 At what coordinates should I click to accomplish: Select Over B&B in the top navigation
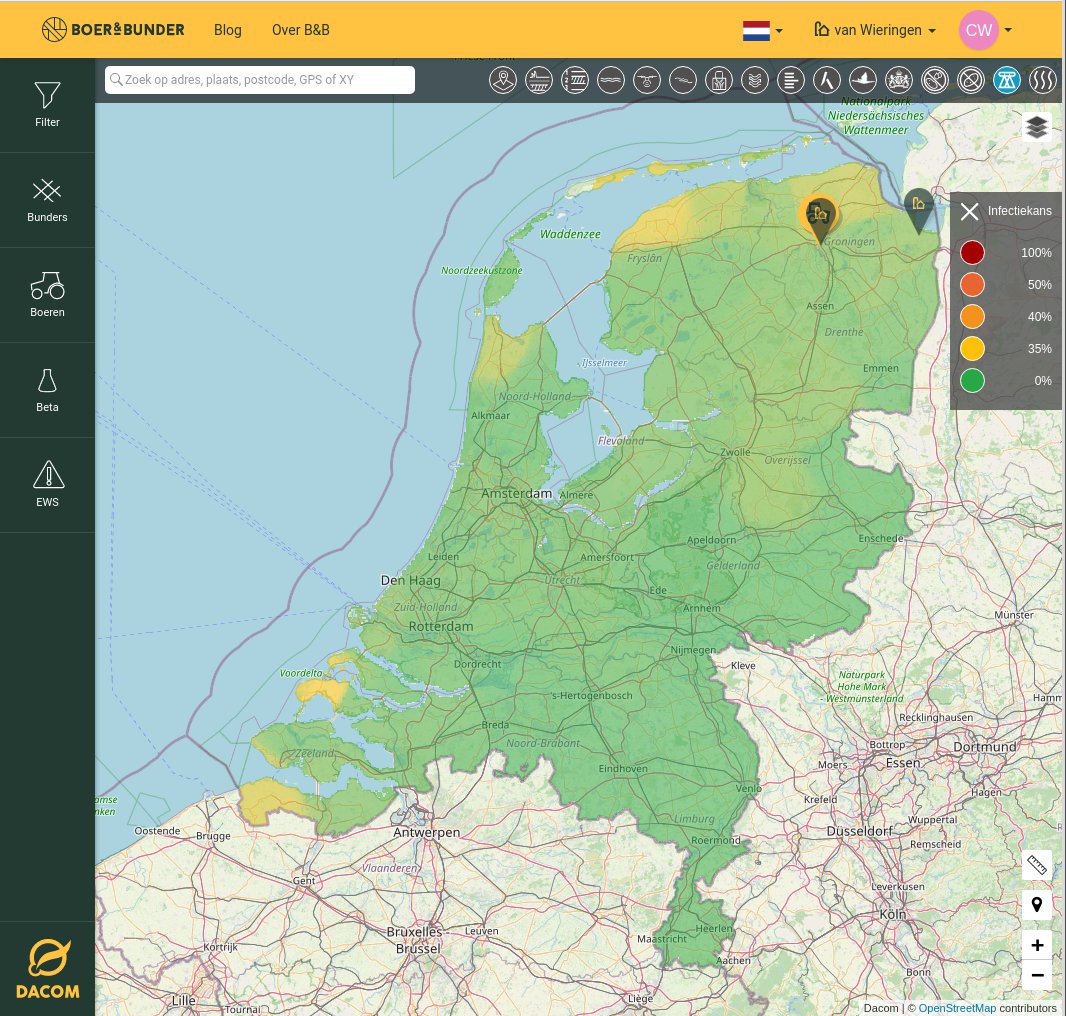click(x=300, y=30)
